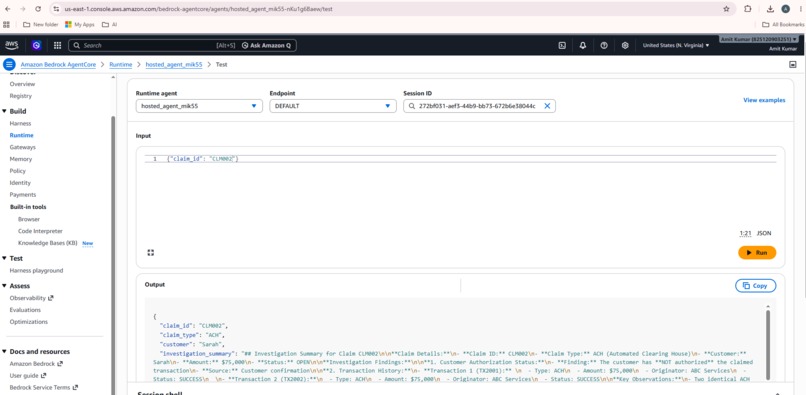Open the Endpoint DEFAULT dropdown
Screen dimensions: 806x395
(333, 106)
